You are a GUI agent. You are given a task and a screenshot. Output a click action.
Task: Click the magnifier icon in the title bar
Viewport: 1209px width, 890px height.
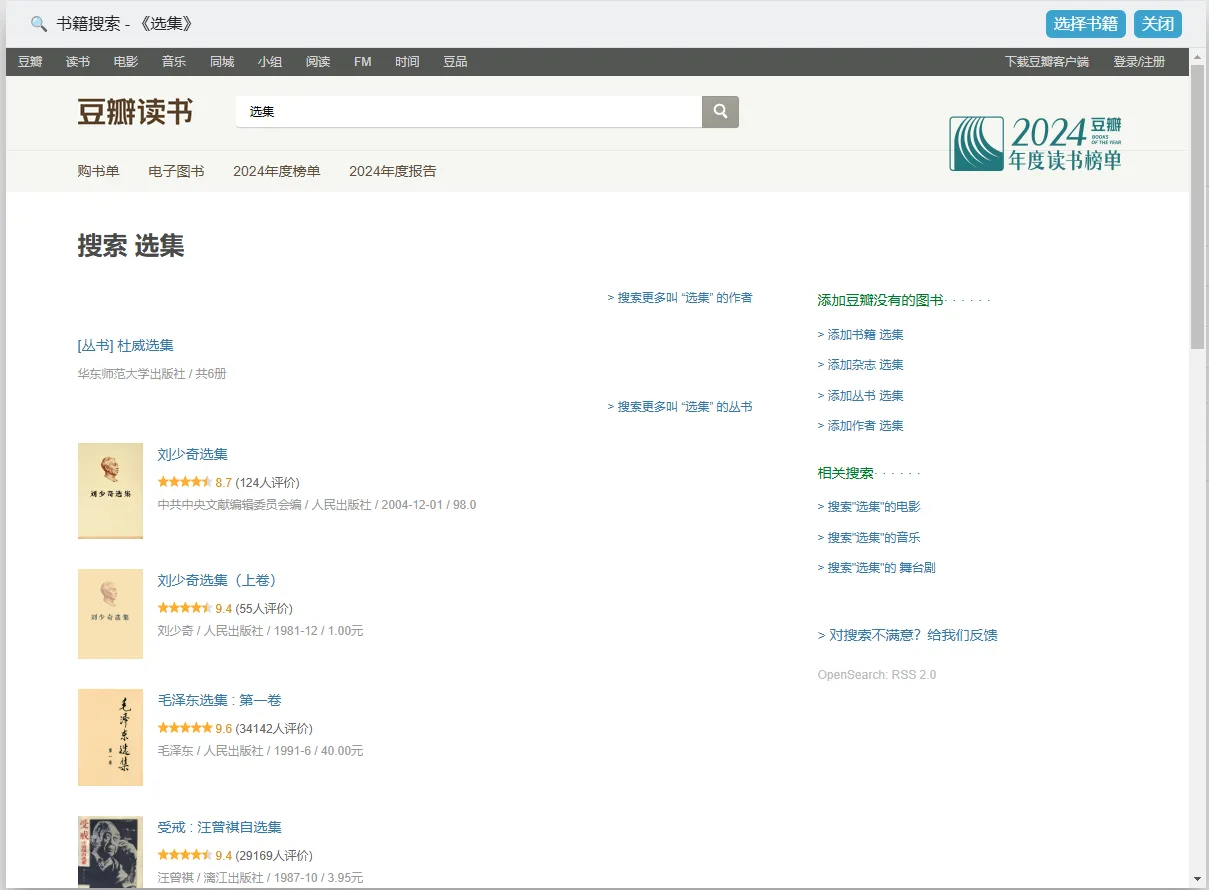(38, 22)
